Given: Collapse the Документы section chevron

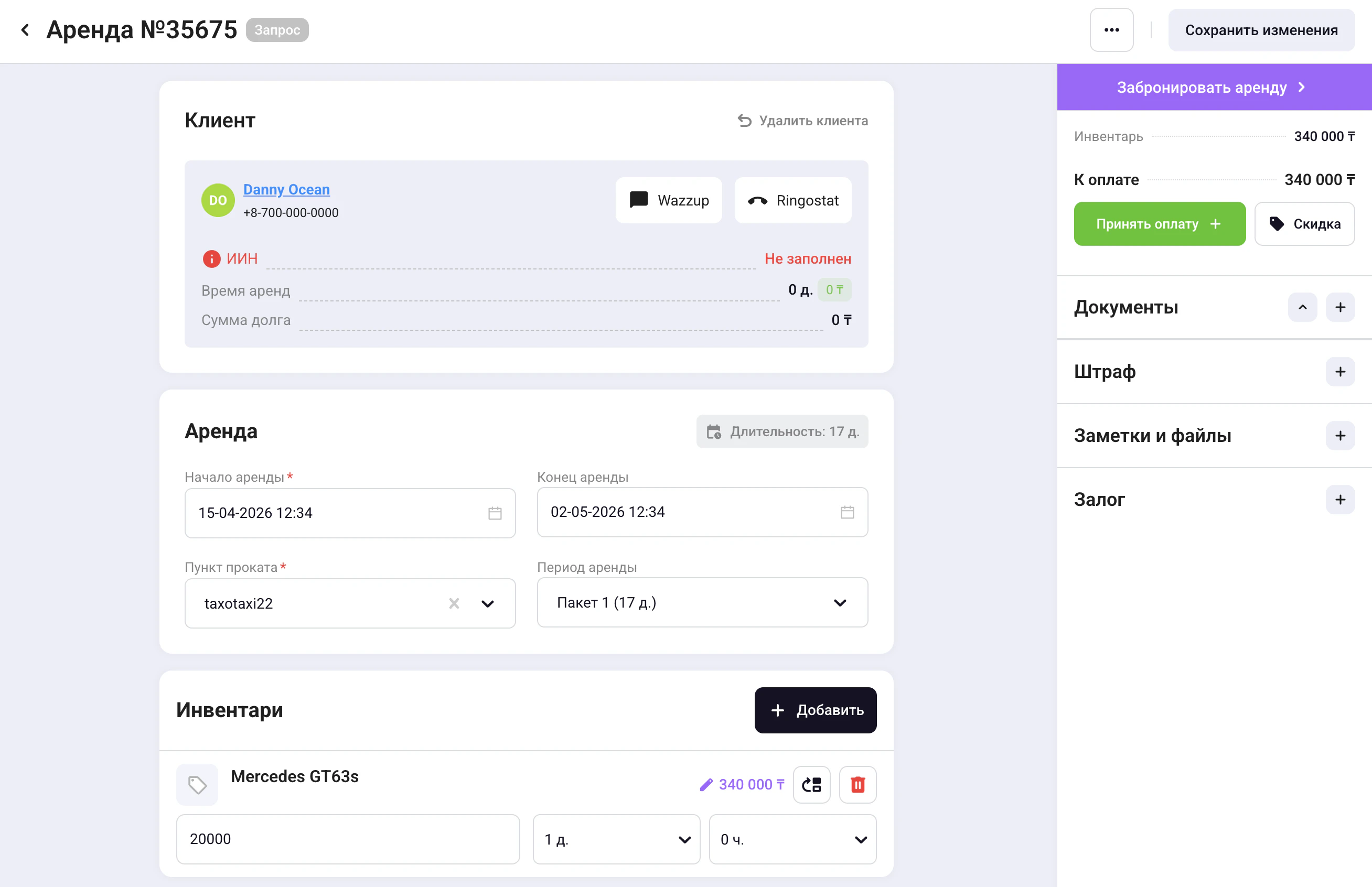Looking at the screenshot, I should (1302, 308).
